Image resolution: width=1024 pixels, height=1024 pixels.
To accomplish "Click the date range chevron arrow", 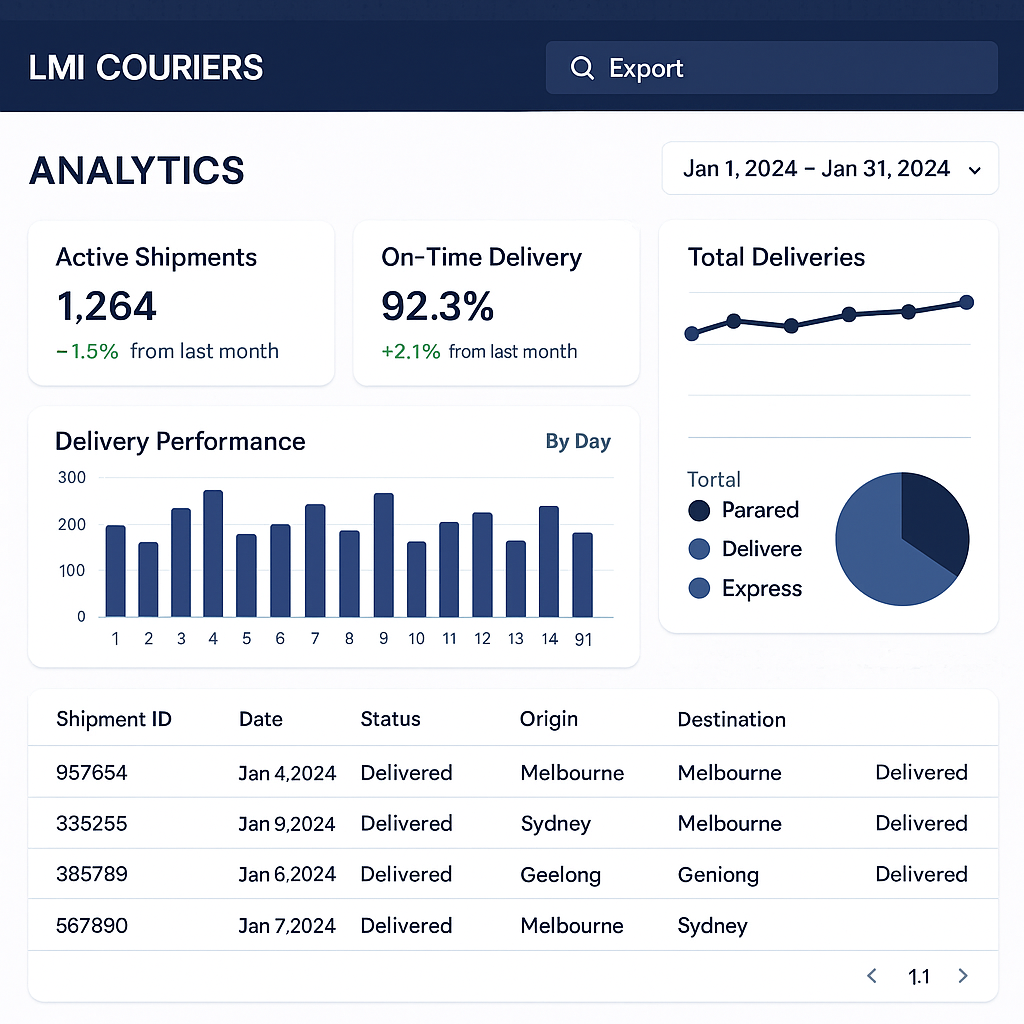I will [974, 169].
